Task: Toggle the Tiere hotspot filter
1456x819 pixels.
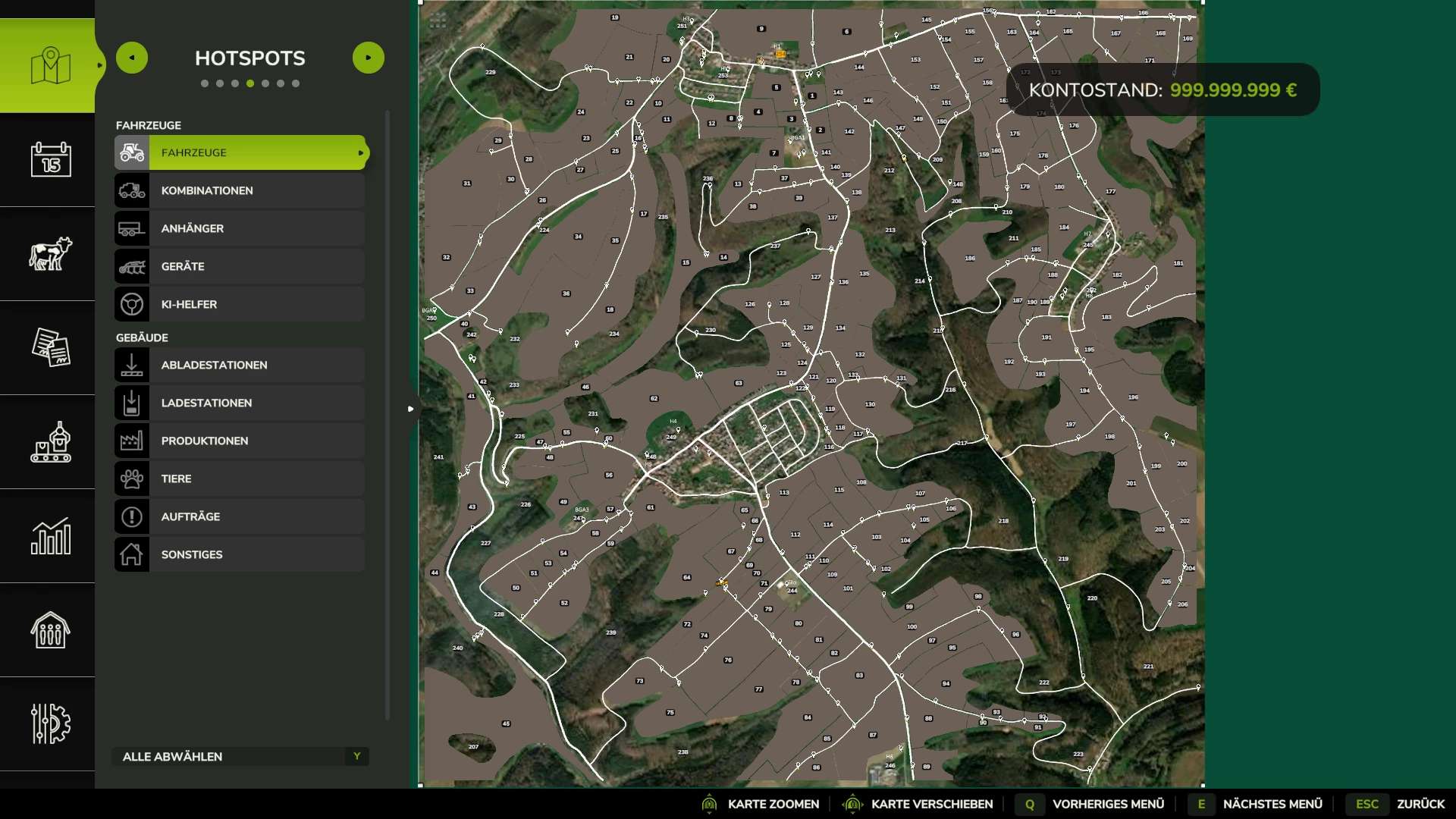Action: coord(240,479)
